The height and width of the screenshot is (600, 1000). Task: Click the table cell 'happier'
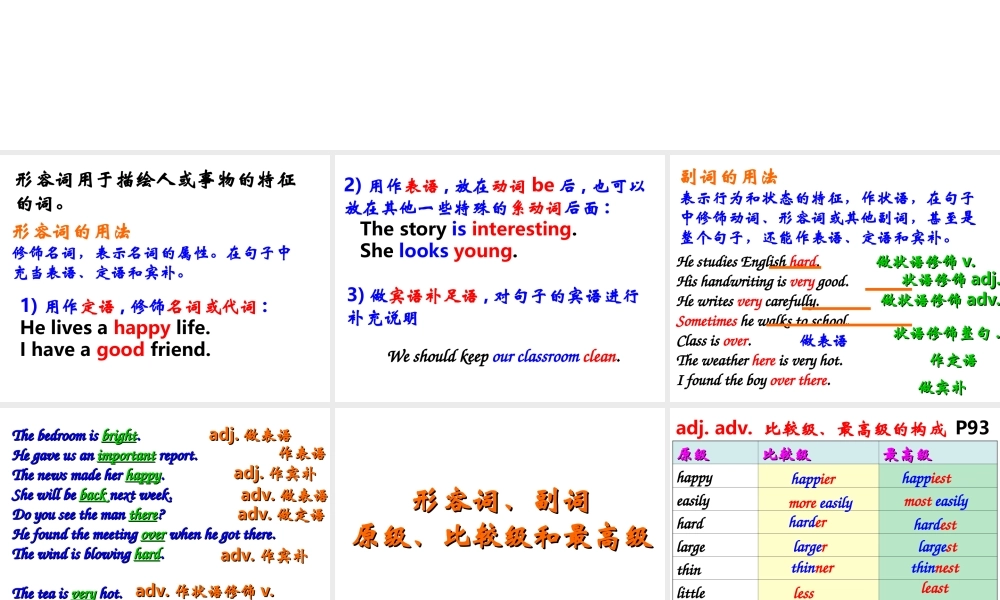click(813, 479)
